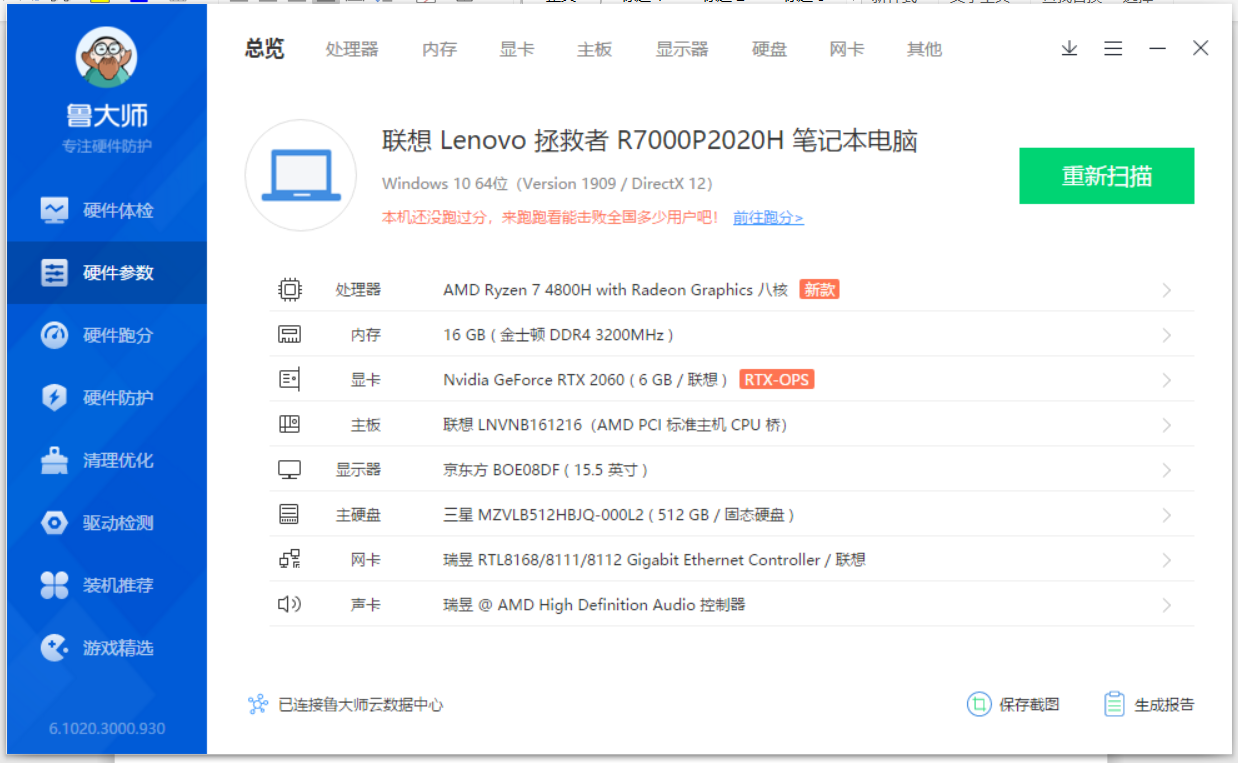Click the 保存截图 label

[1029, 705]
